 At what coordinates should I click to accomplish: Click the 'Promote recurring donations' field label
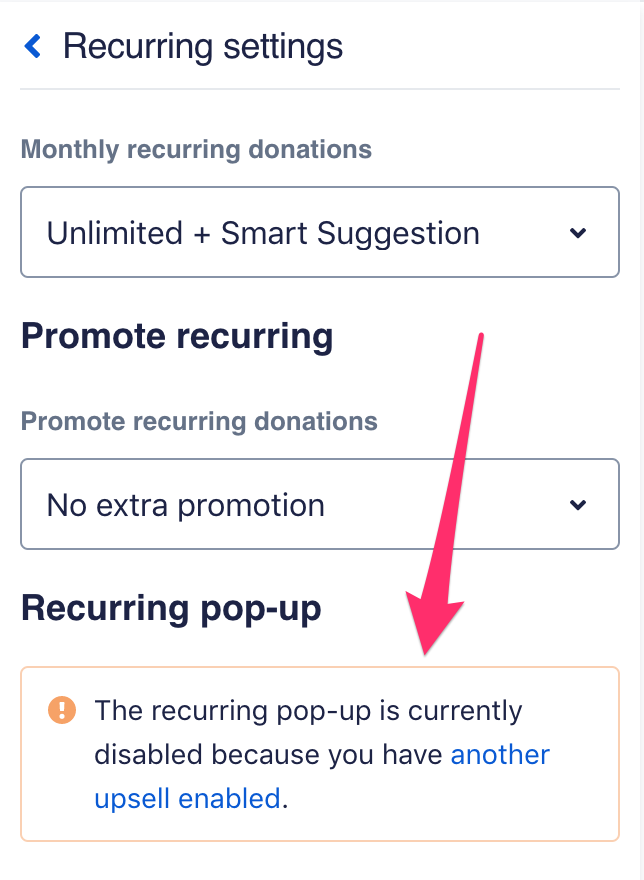199,421
